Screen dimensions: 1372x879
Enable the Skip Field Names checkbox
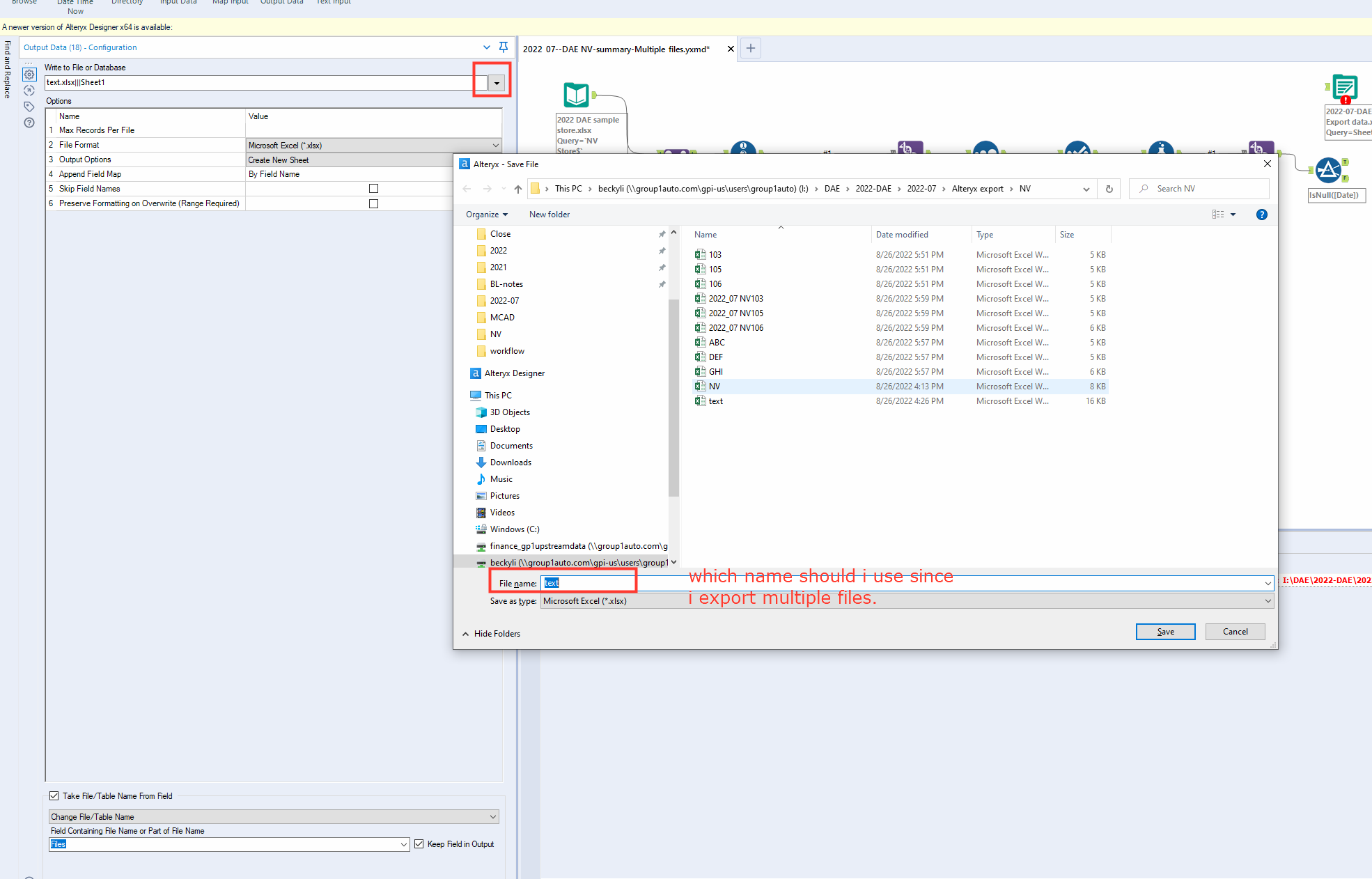(x=374, y=188)
